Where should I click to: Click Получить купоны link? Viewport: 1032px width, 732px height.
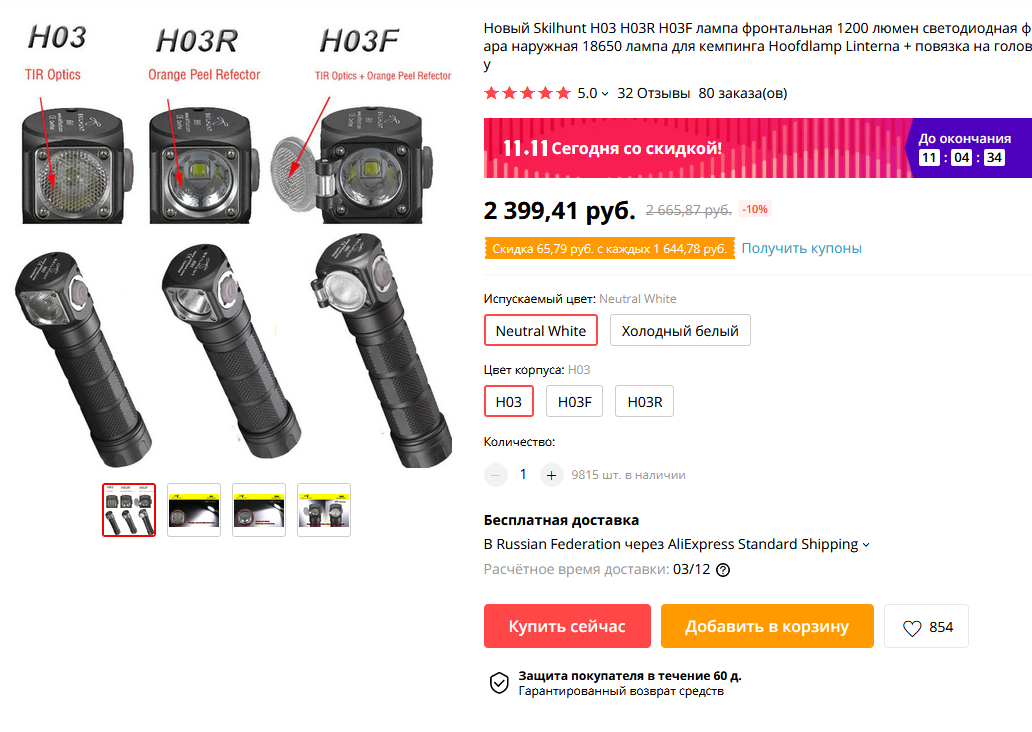802,248
